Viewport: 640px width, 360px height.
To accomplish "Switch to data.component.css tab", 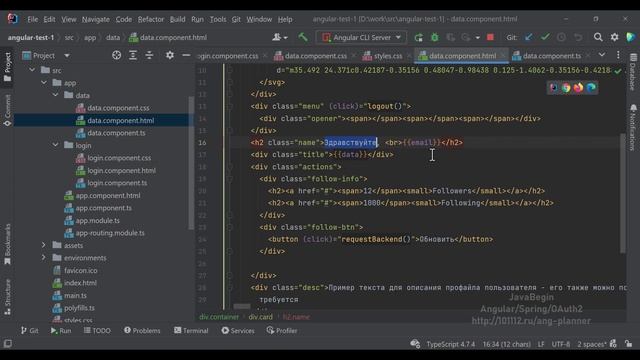I will tap(315, 56).
